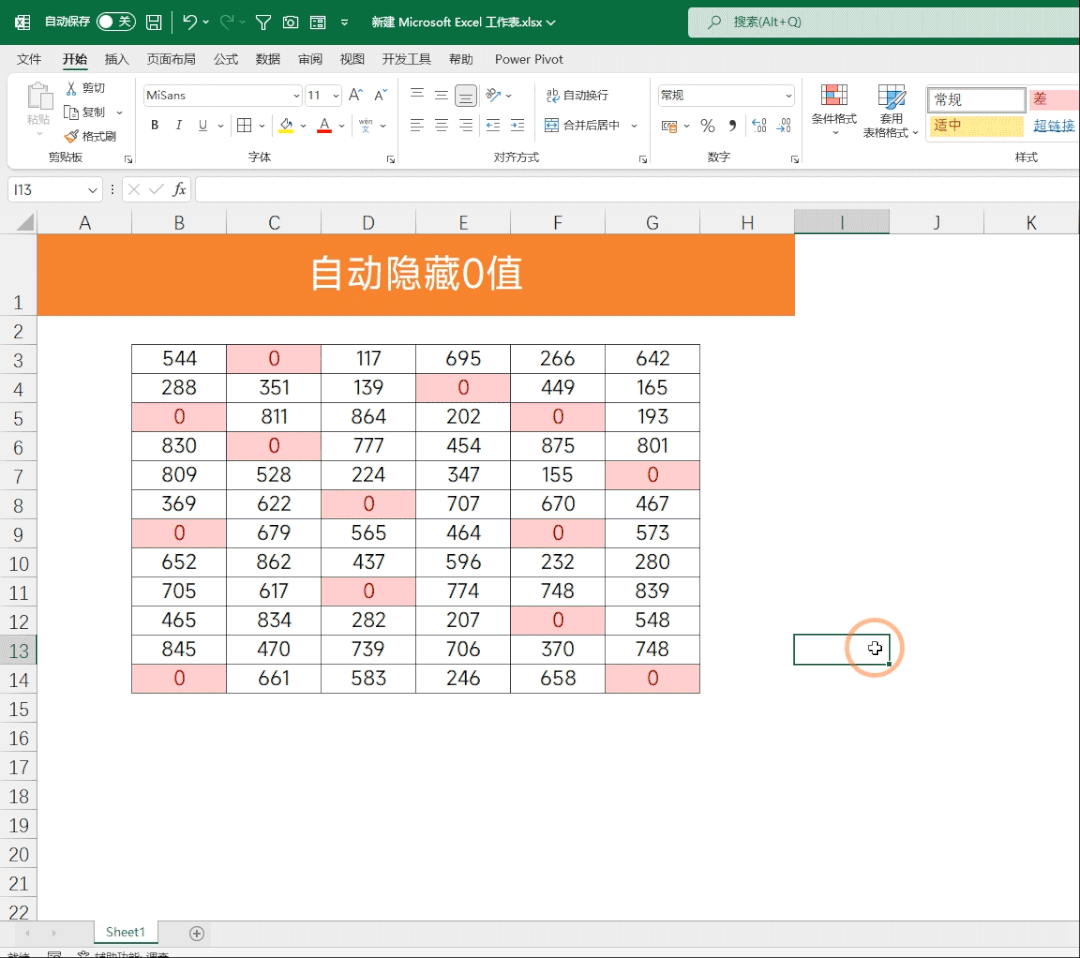Click the percent style icon

tap(707, 126)
